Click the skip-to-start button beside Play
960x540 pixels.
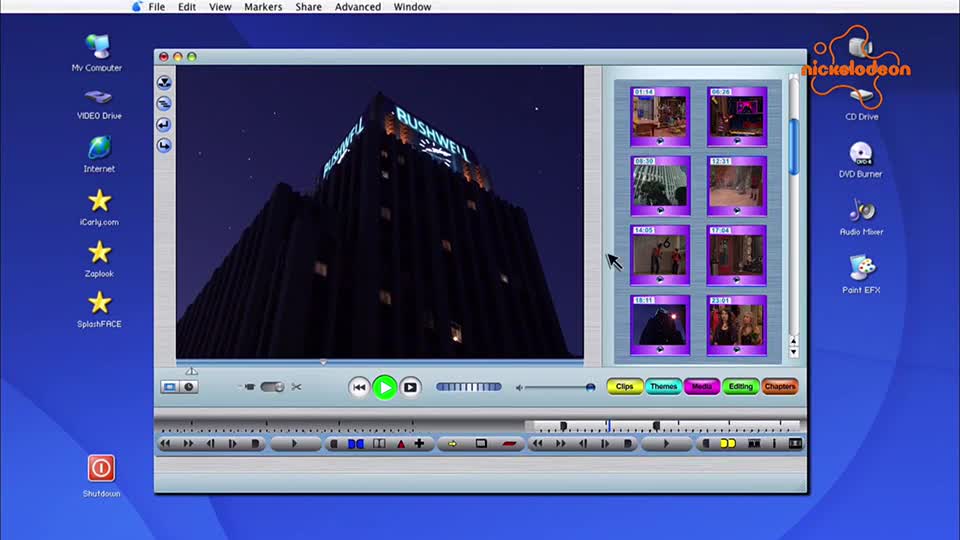359,387
